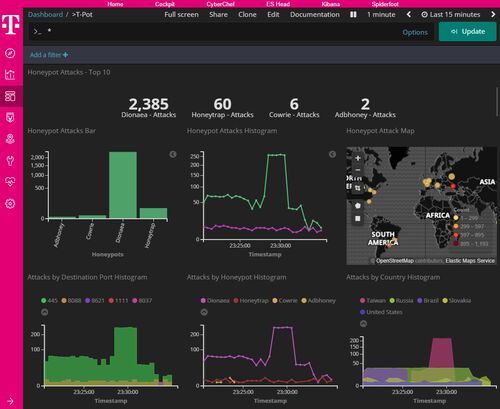Image resolution: width=500 pixels, height=409 pixels.
Task: Open Monitoring via the heartbeat sidebar icon
Action: (x=10, y=182)
